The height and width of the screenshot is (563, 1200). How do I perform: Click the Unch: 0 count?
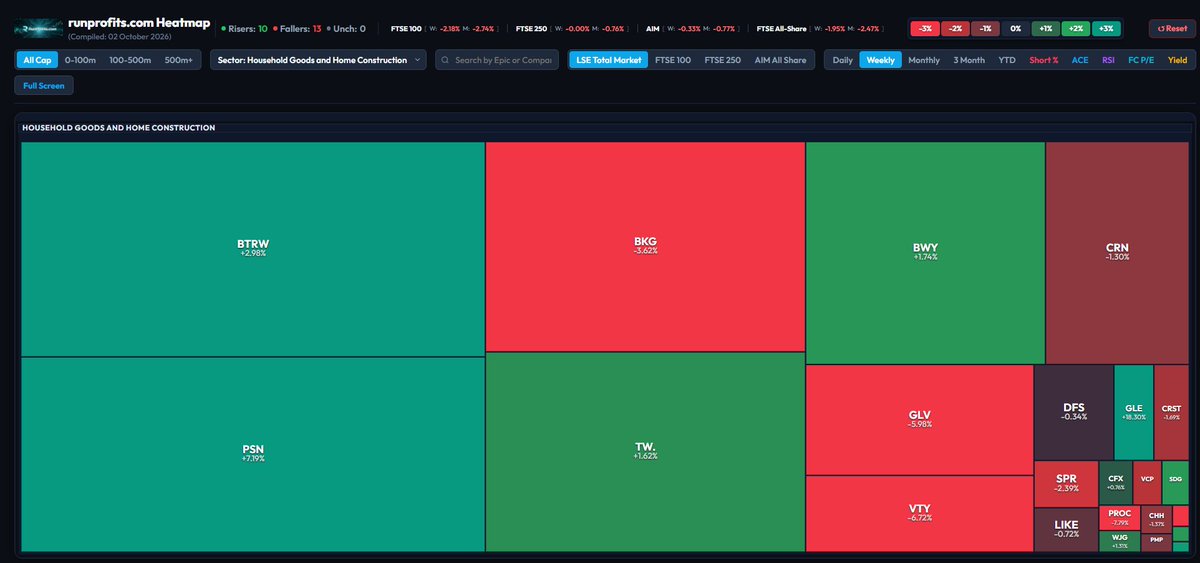pyautogui.click(x=345, y=28)
